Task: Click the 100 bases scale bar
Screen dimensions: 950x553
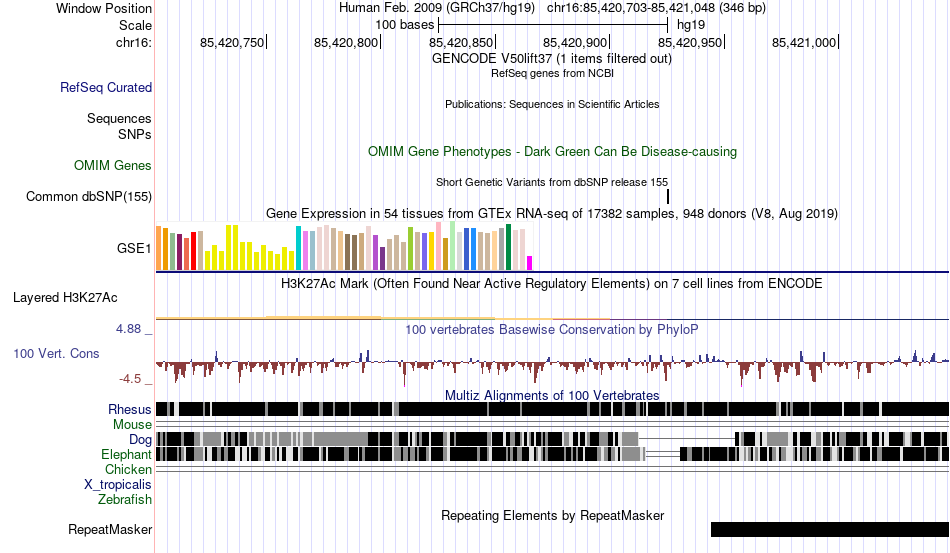Action: tap(553, 25)
